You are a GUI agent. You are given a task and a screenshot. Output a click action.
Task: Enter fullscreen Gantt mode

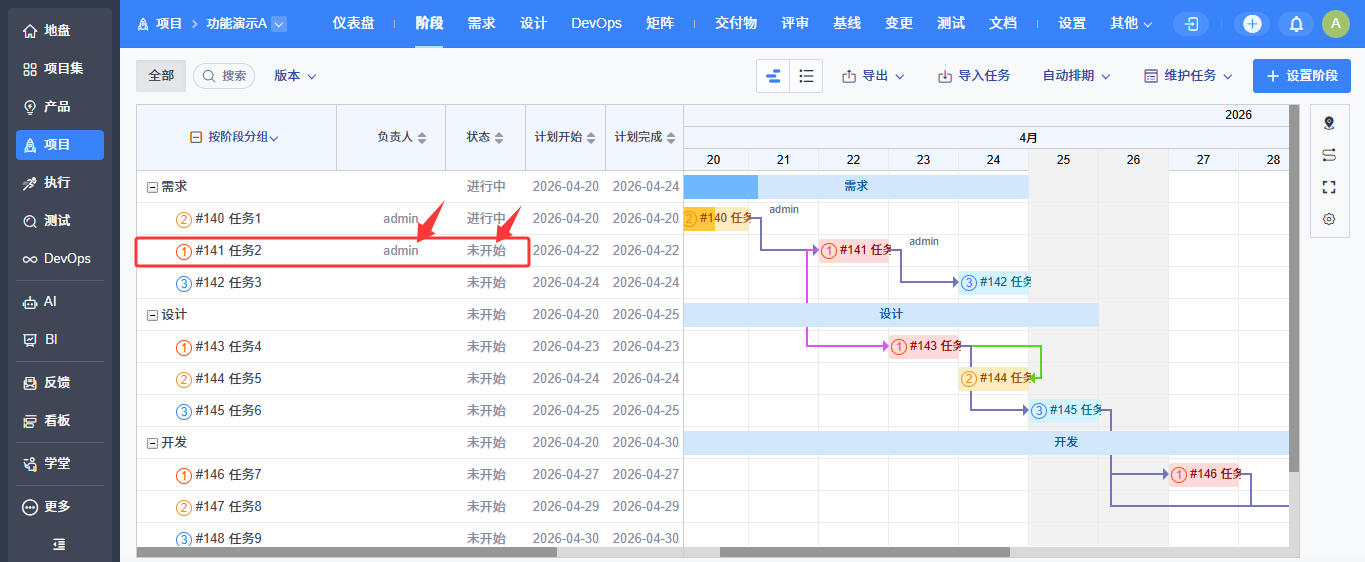[x=1329, y=187]
